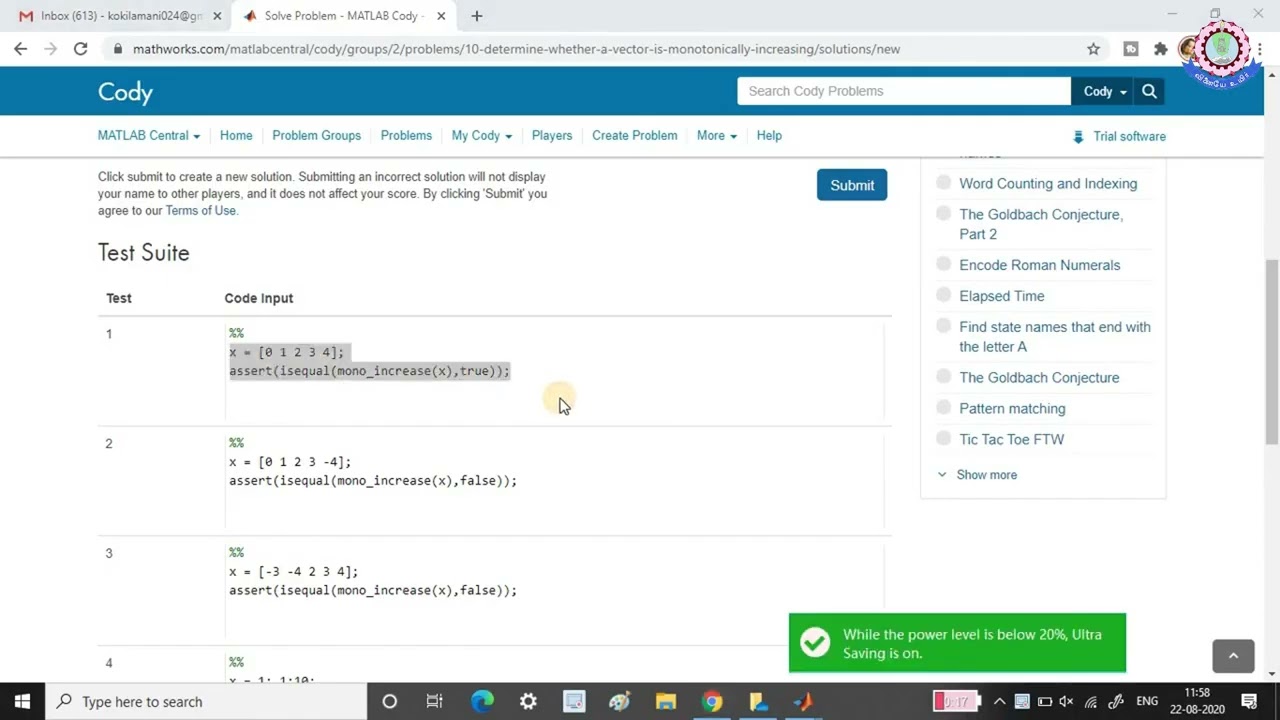Open Paint from the taskbar

619,701
